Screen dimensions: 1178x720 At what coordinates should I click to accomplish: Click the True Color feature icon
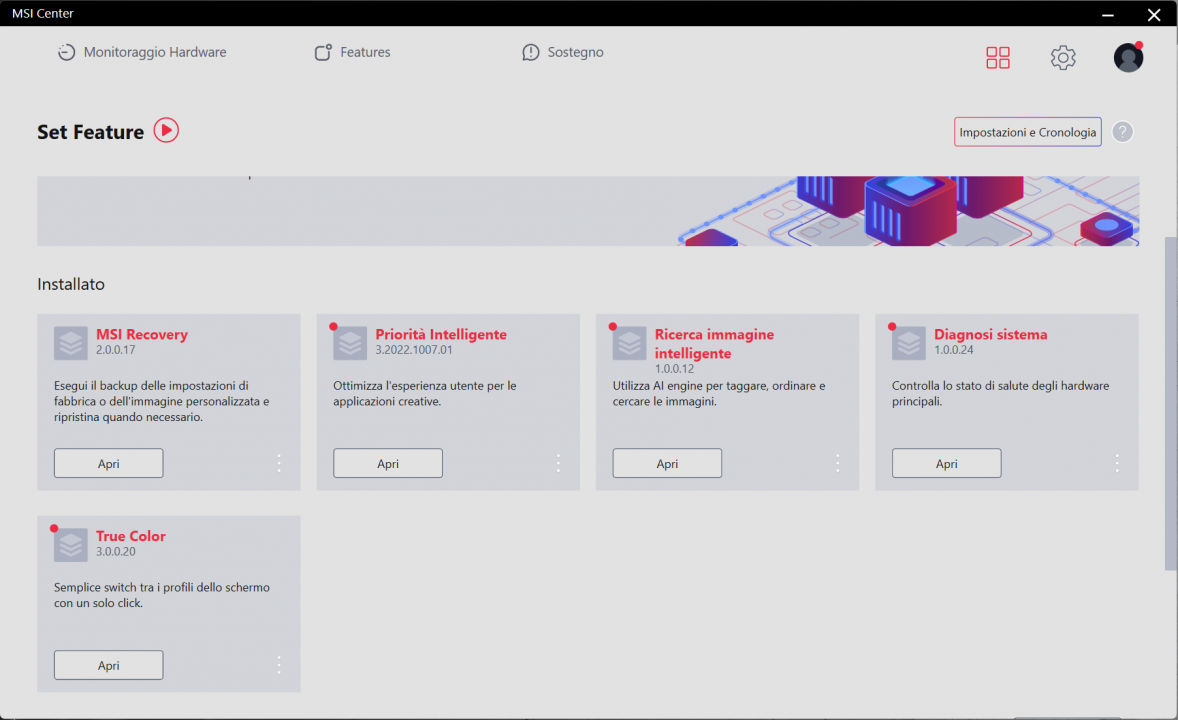pyautogui.click(x=71, y=545)
